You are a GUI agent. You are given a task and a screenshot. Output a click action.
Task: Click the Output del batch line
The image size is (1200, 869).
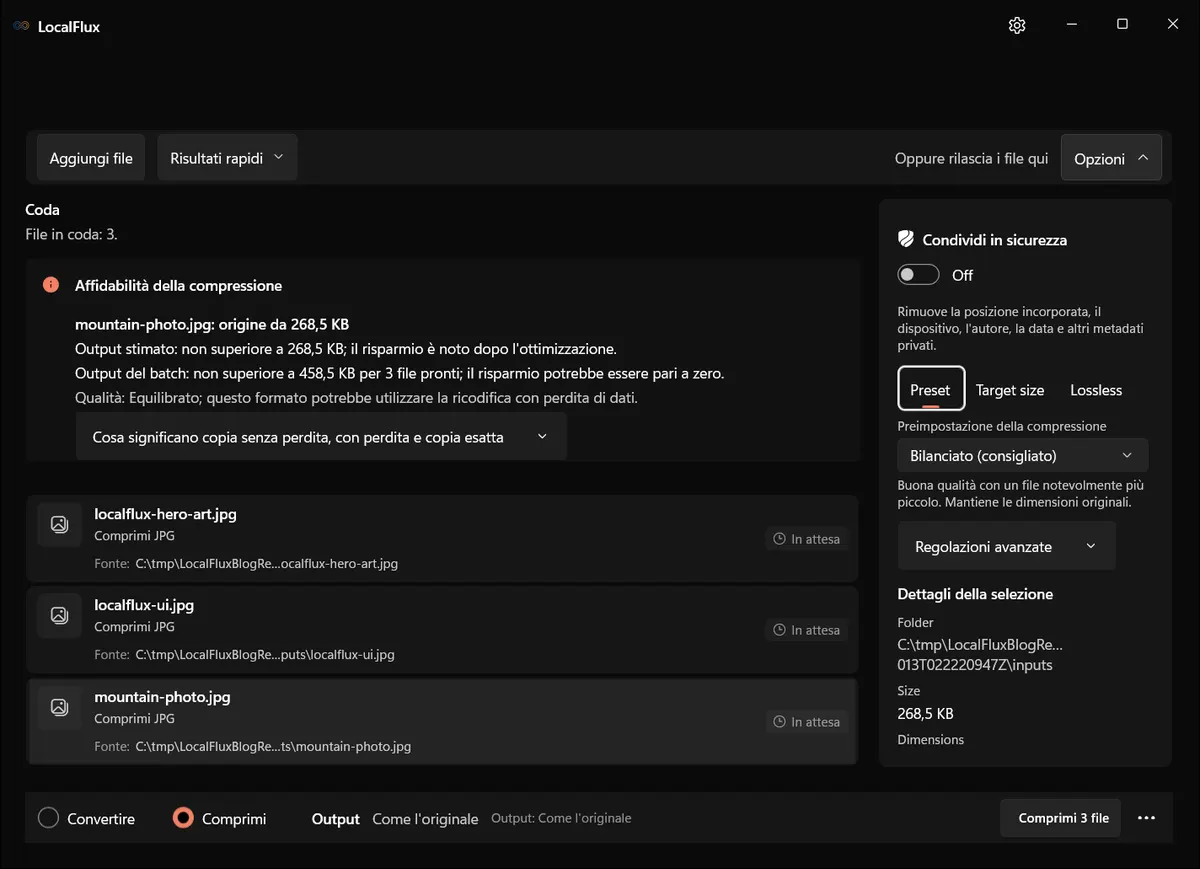(x=399, y=373)
